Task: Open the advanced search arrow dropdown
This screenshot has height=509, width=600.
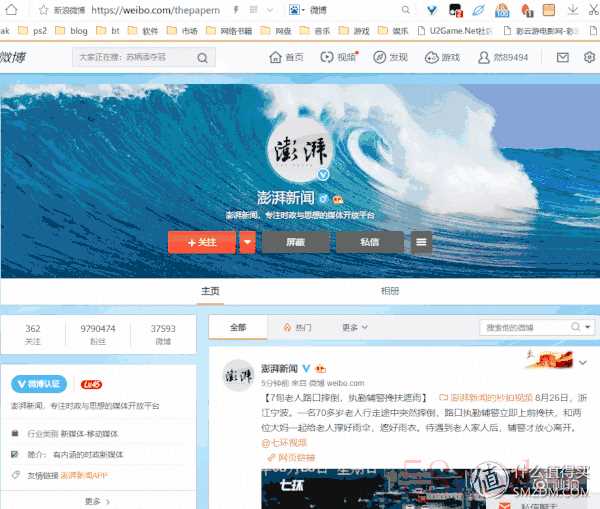Action: [588, 327]
